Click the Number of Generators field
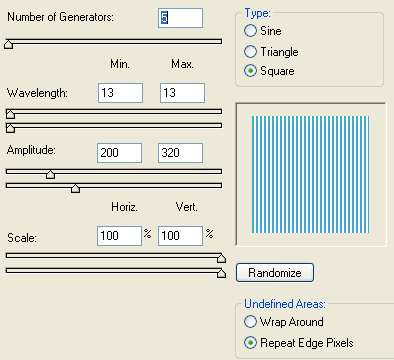 pos(180,18)
